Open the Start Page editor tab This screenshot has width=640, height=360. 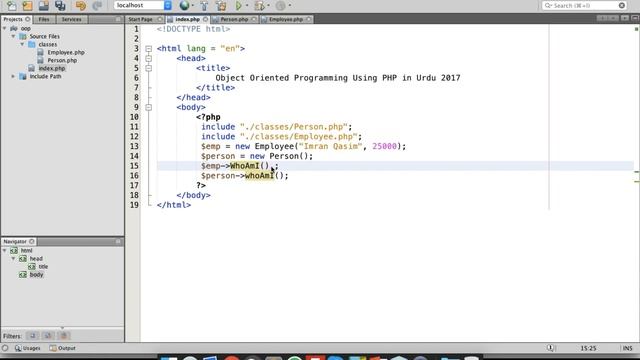[x=140, y=19]
